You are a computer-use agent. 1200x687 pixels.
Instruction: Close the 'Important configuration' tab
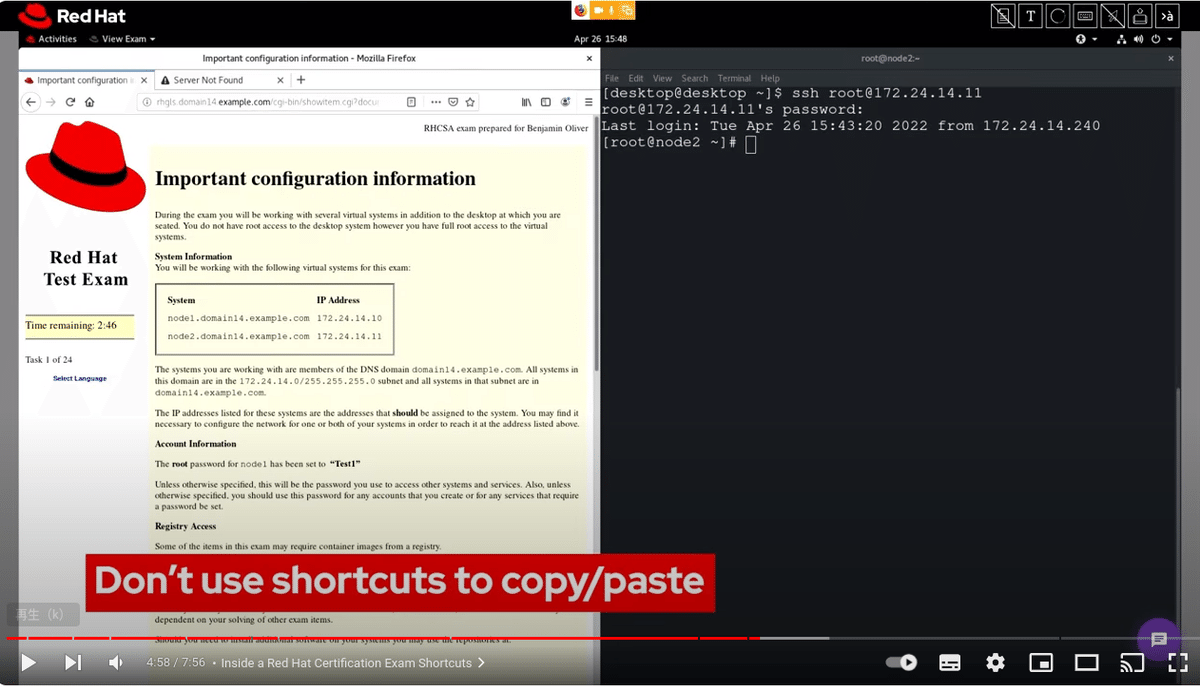coord(144,80)
